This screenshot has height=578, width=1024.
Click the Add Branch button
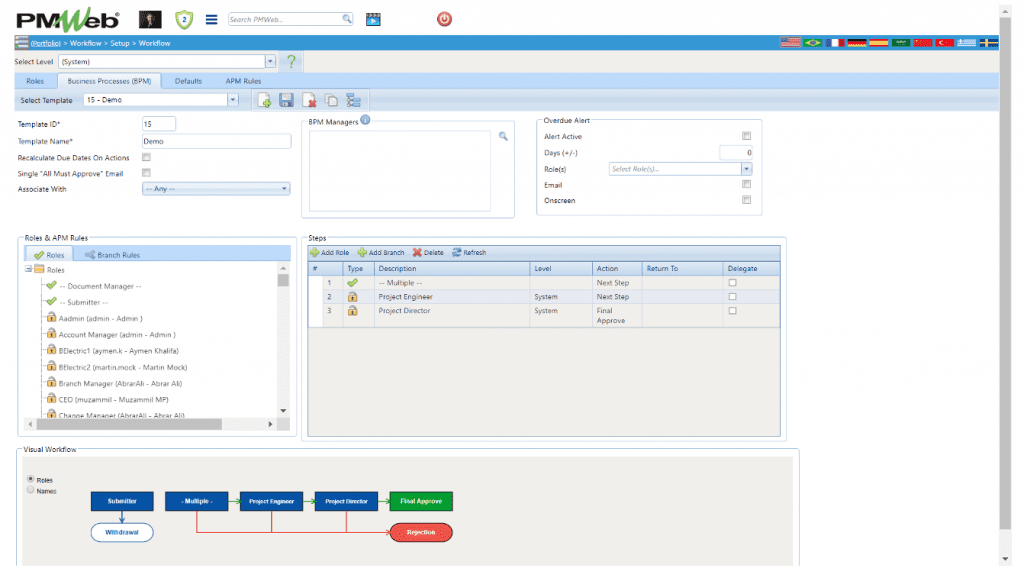[381, 253]
